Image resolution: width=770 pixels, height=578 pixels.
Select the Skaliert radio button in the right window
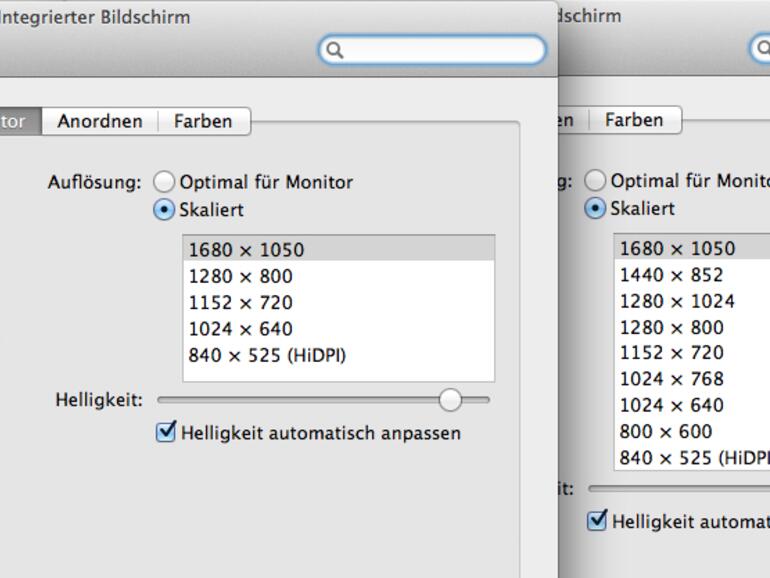595,209
